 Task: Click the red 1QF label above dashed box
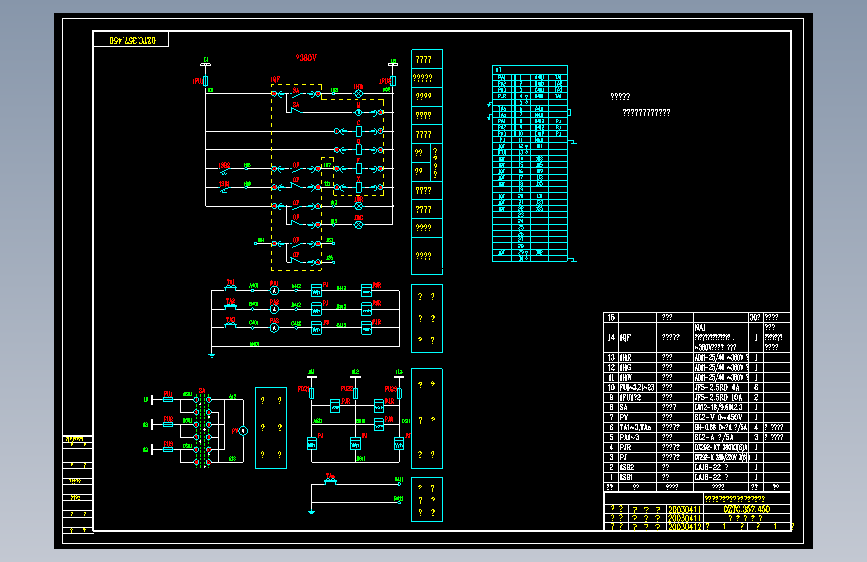275,80
